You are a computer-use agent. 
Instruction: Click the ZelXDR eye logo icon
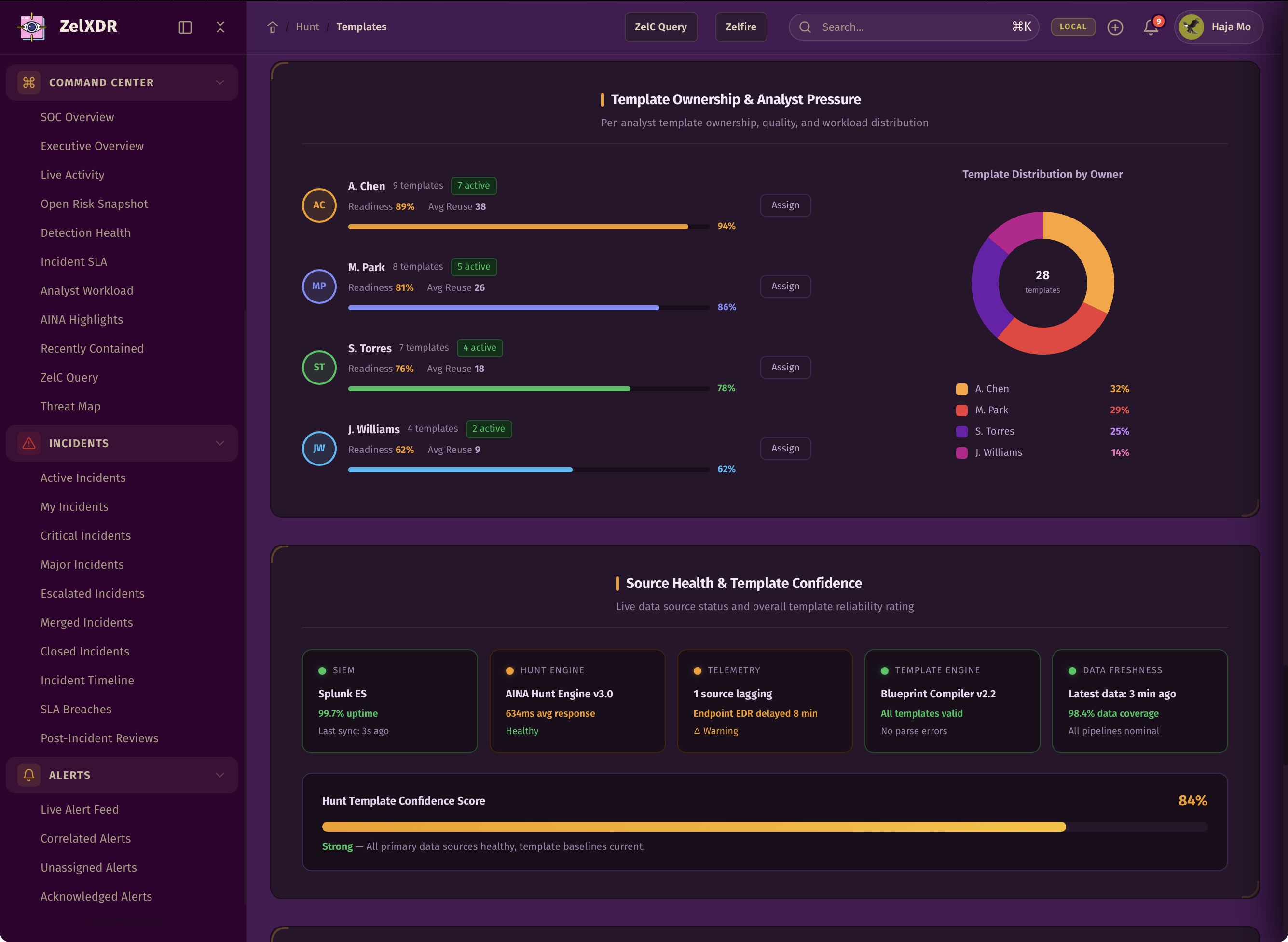pyautogui.click(x=32, y=27)
